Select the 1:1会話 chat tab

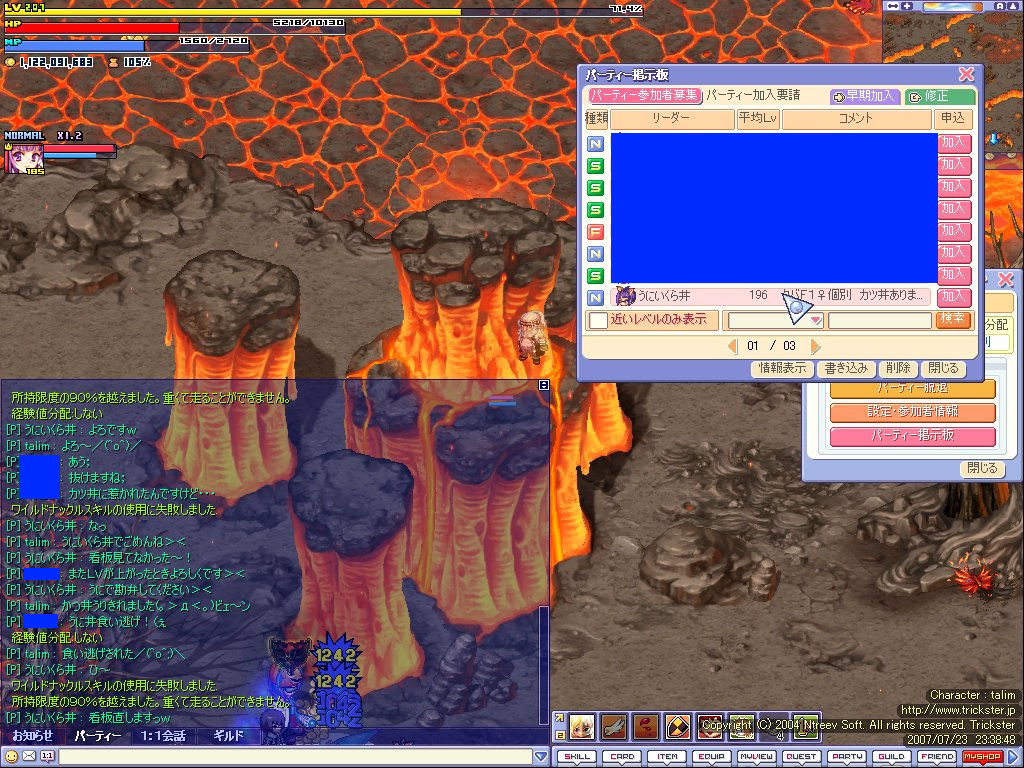(163, 735)
